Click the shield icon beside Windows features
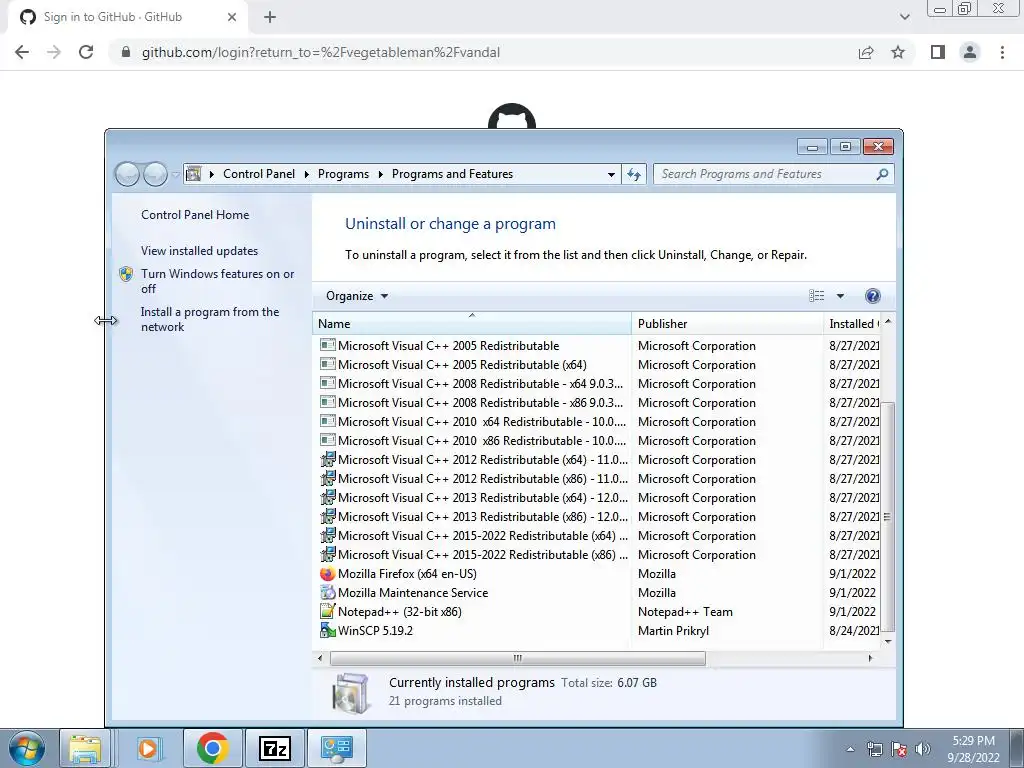The width and height of the screenshot is (1024, 768). pyautogui.click(x=126, y=274)
